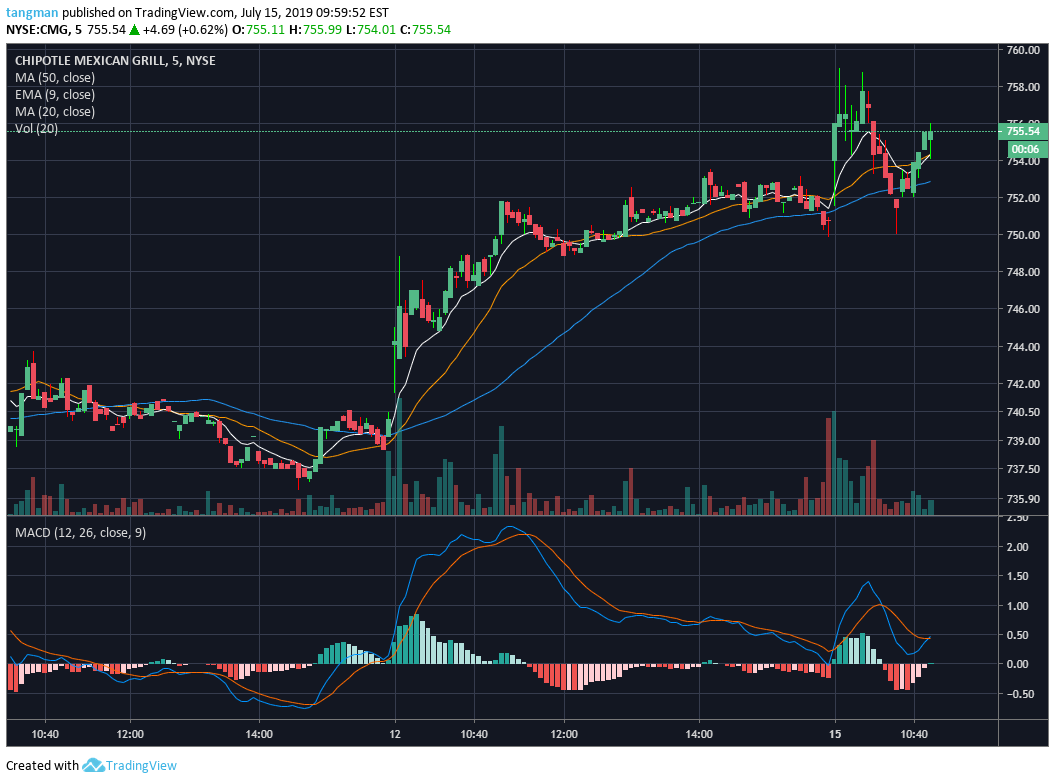Click the low price value L:754.01

pos(371,30)
